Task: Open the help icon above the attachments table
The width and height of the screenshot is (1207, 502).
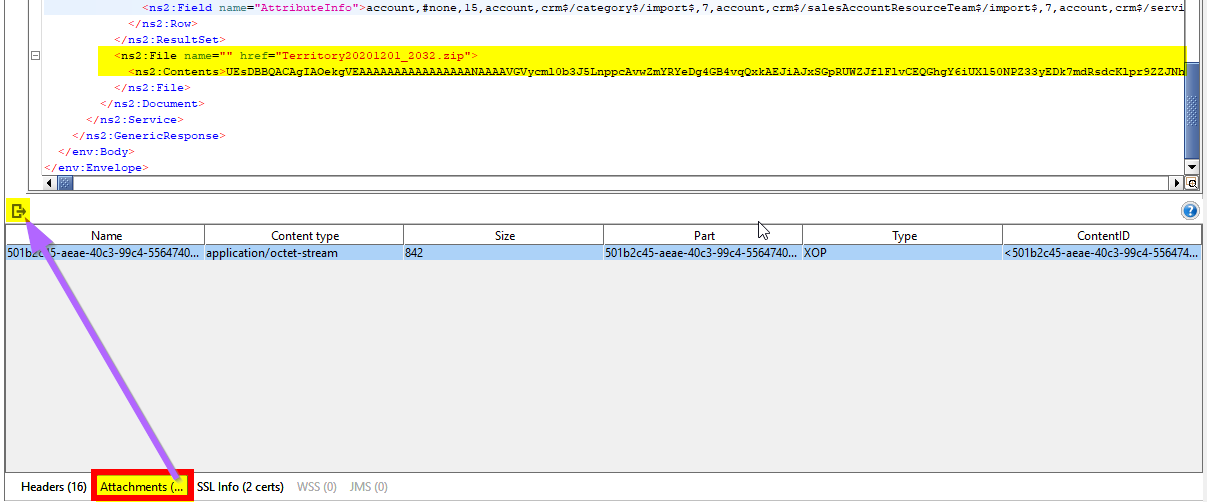Action: pos(1190,211)
